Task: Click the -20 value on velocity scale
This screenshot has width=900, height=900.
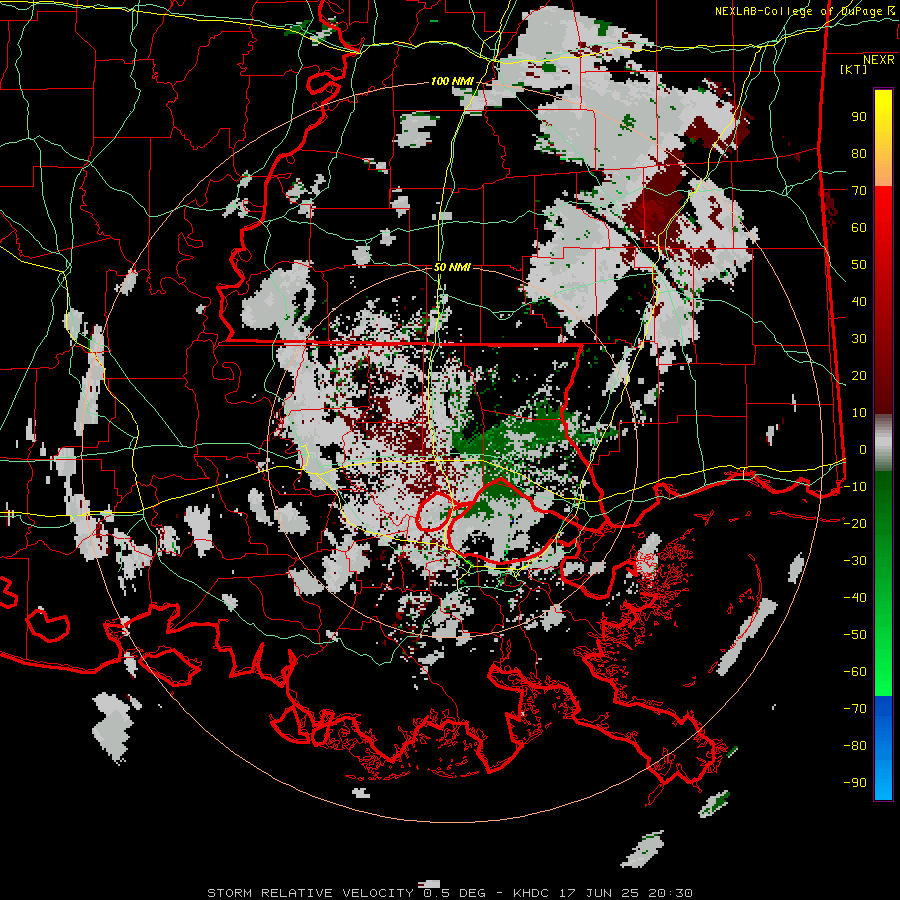Action: pos(855,524)
